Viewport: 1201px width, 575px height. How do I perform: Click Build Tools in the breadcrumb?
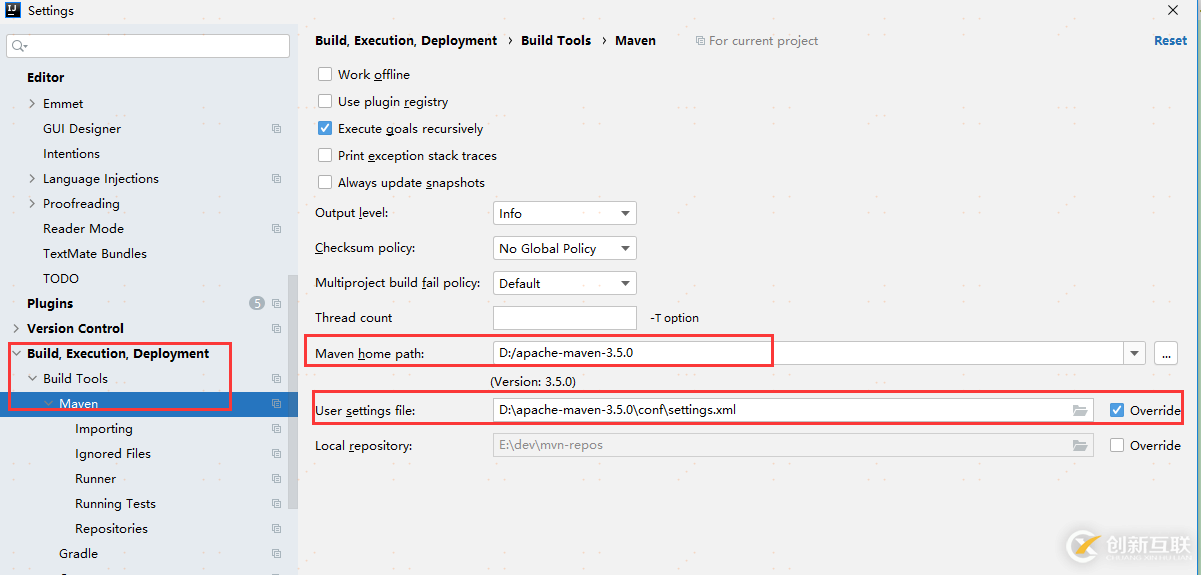pyautogui.click(x=556, y=41)
